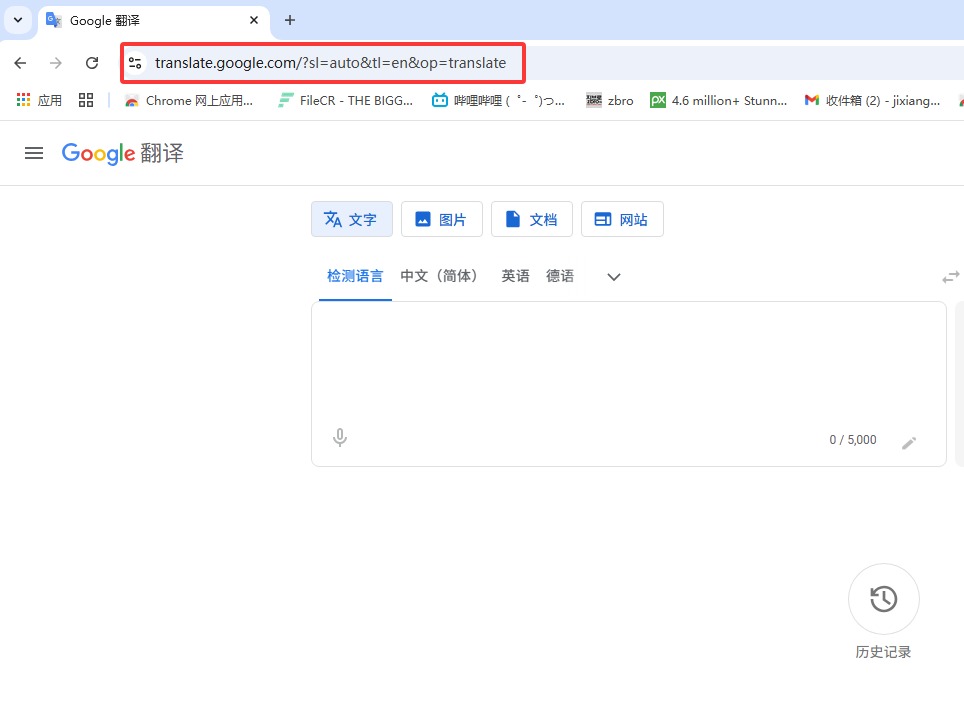Open the tab search dropdown arrow
This screenshot has width=964, height=715.
point(18,20)
